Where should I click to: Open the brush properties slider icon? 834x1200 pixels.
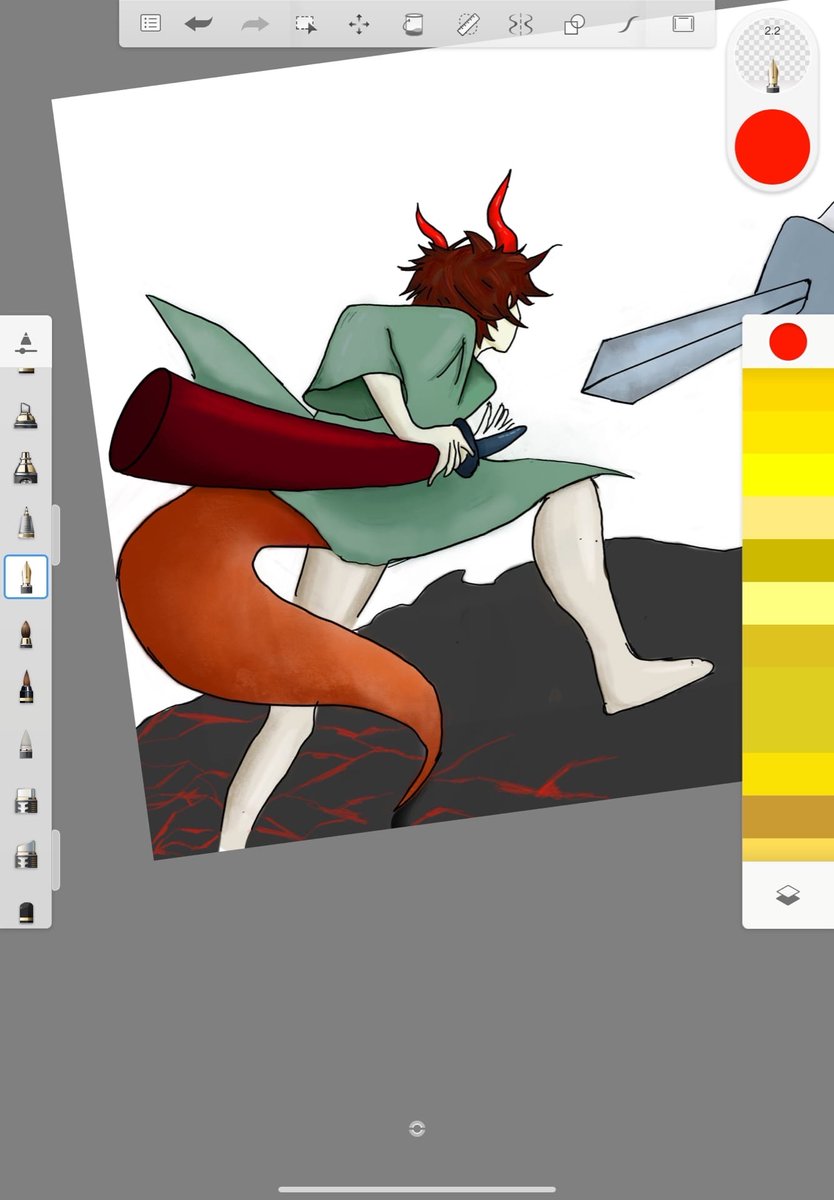point(26,342)
